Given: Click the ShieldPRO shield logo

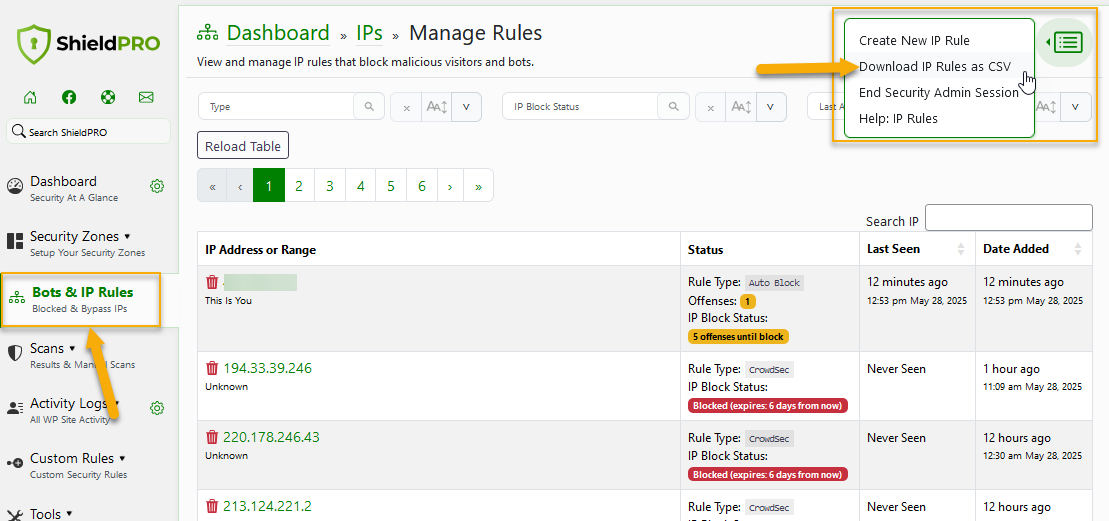Looking at the screenshot, I should 32,44.
